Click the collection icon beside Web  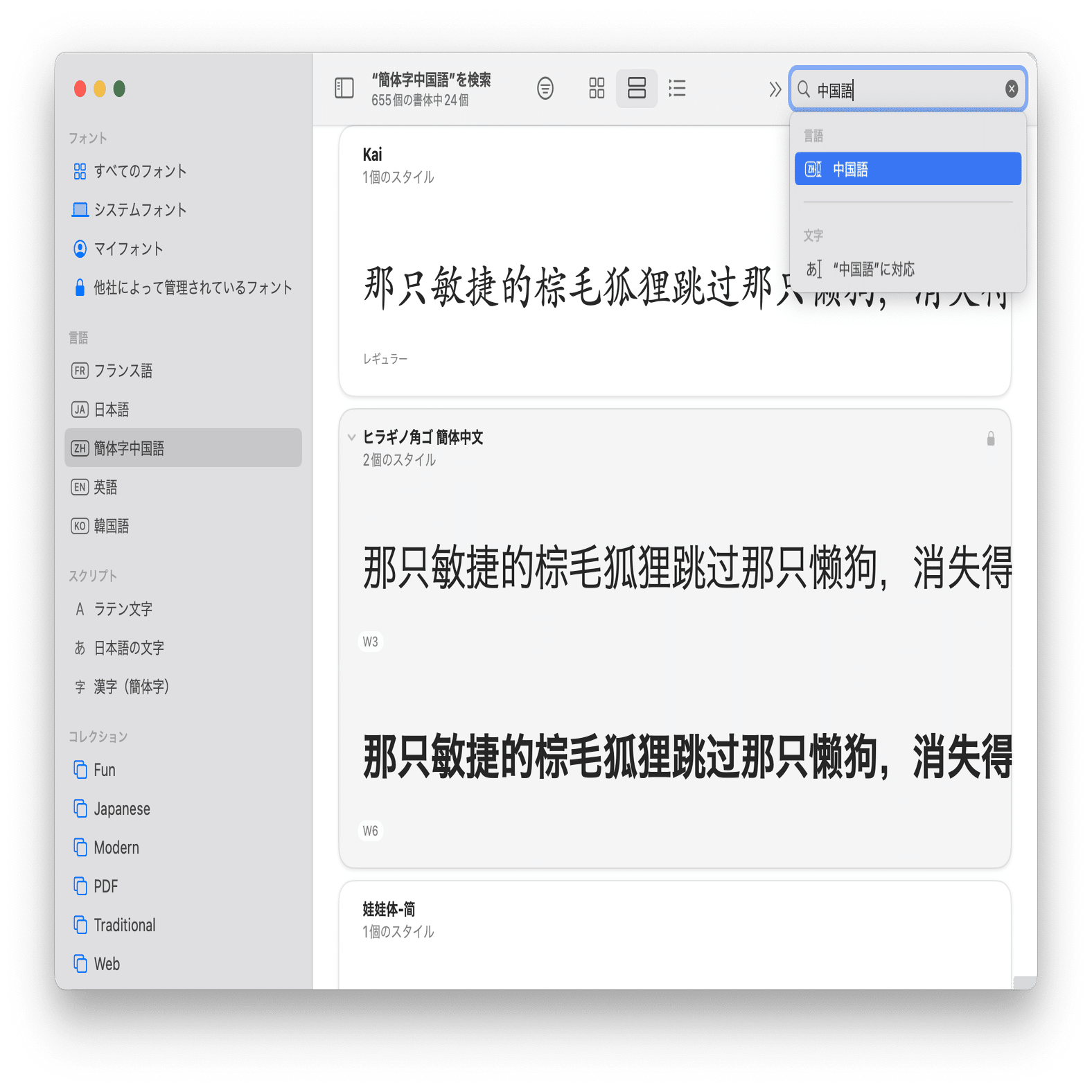[80, 964]
